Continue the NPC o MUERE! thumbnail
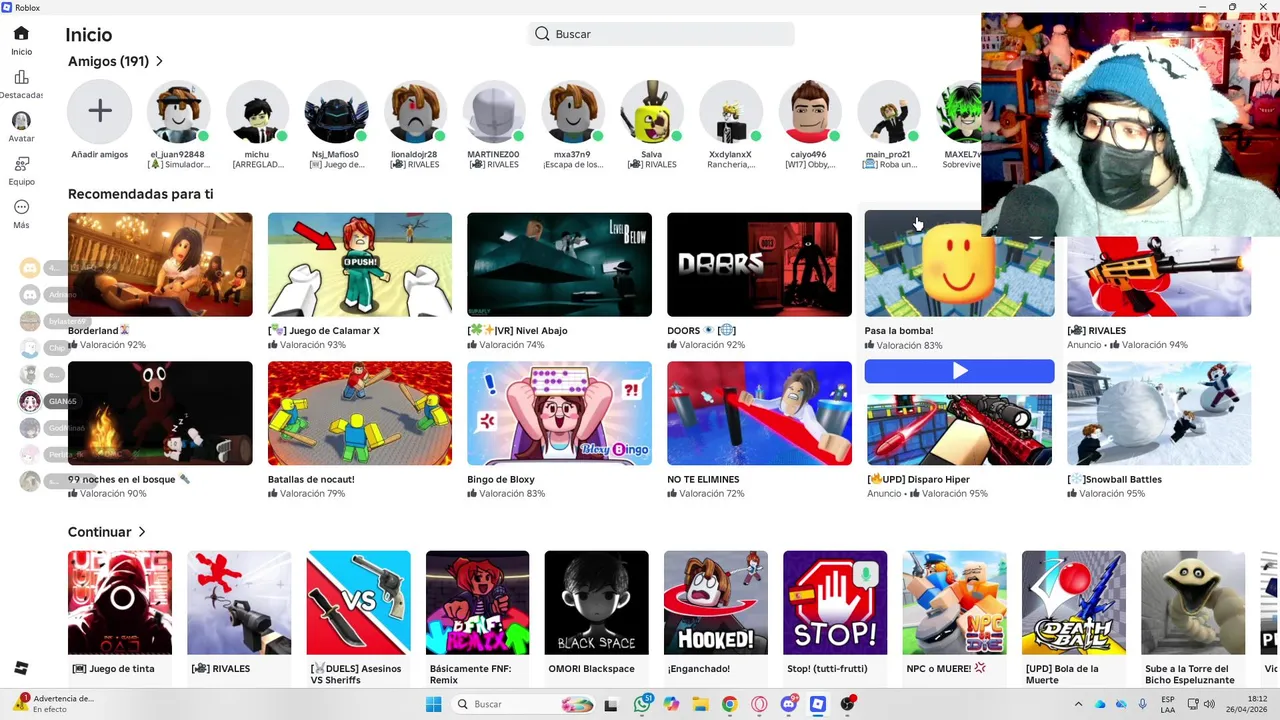The width and height of the screenshot is (1280, 720). coord(954,603)
